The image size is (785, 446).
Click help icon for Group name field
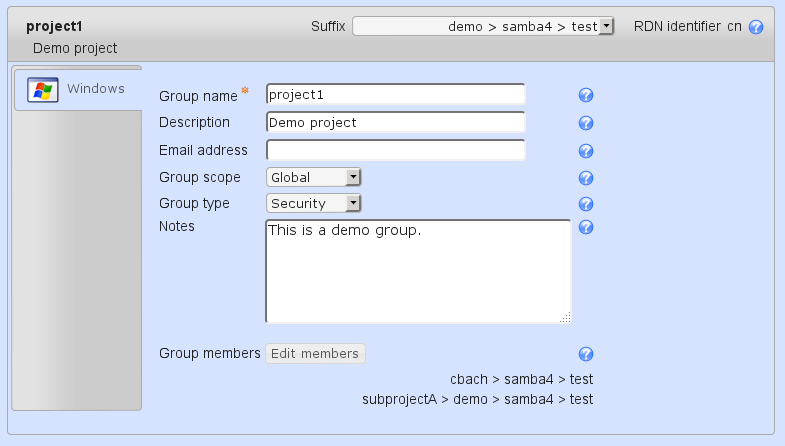pyautogui.click(x=587, y=96)
